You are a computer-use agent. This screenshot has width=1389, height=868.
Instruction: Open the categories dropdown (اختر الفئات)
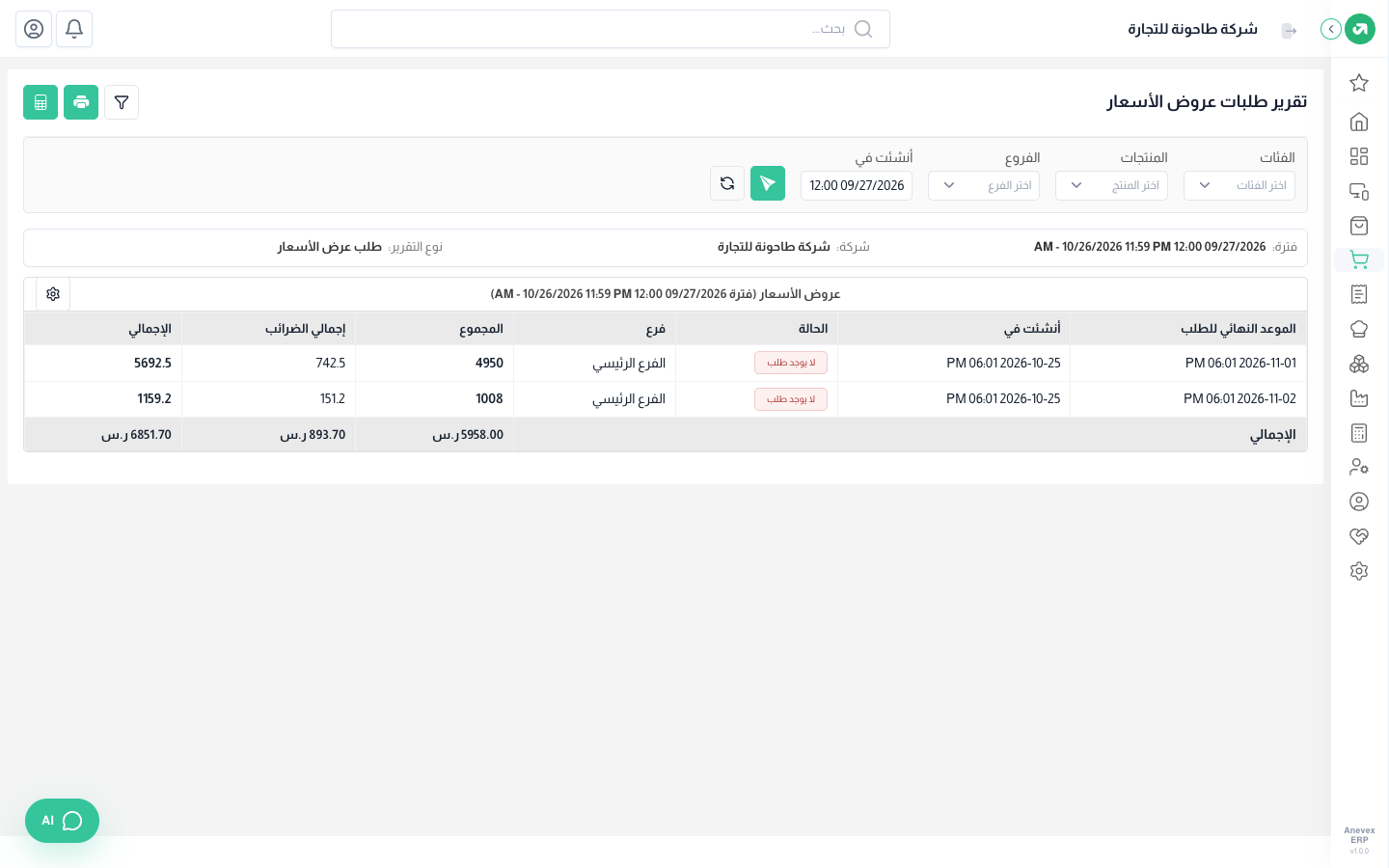(x=1239, y=185)
